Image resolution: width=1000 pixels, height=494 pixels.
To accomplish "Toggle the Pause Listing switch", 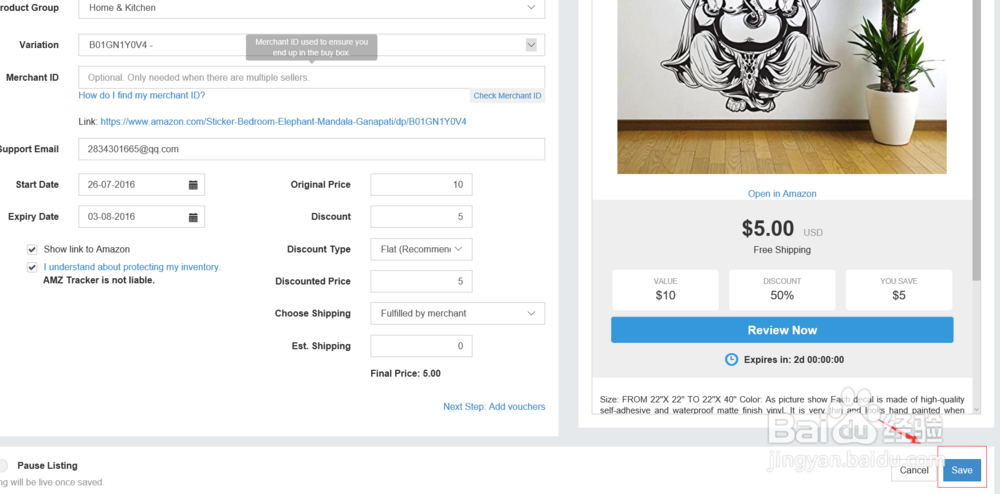I will point(3,466).
